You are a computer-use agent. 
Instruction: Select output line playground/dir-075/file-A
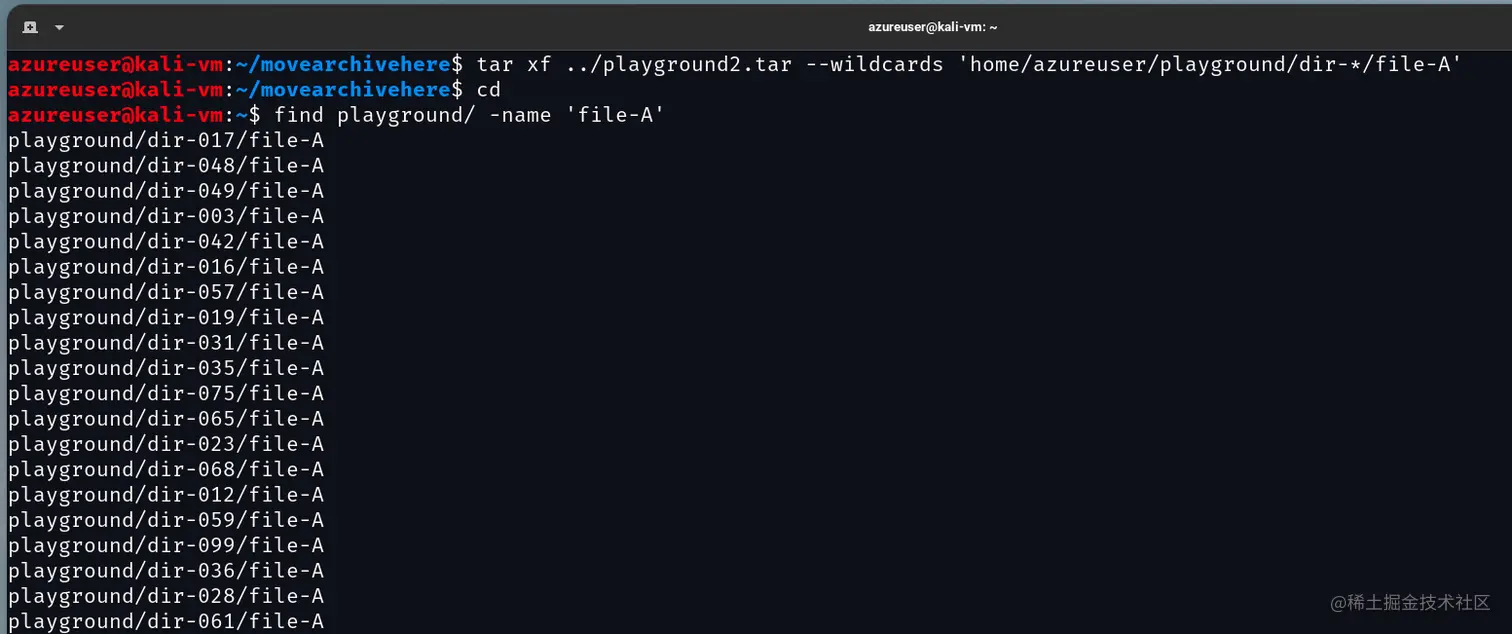166,394
